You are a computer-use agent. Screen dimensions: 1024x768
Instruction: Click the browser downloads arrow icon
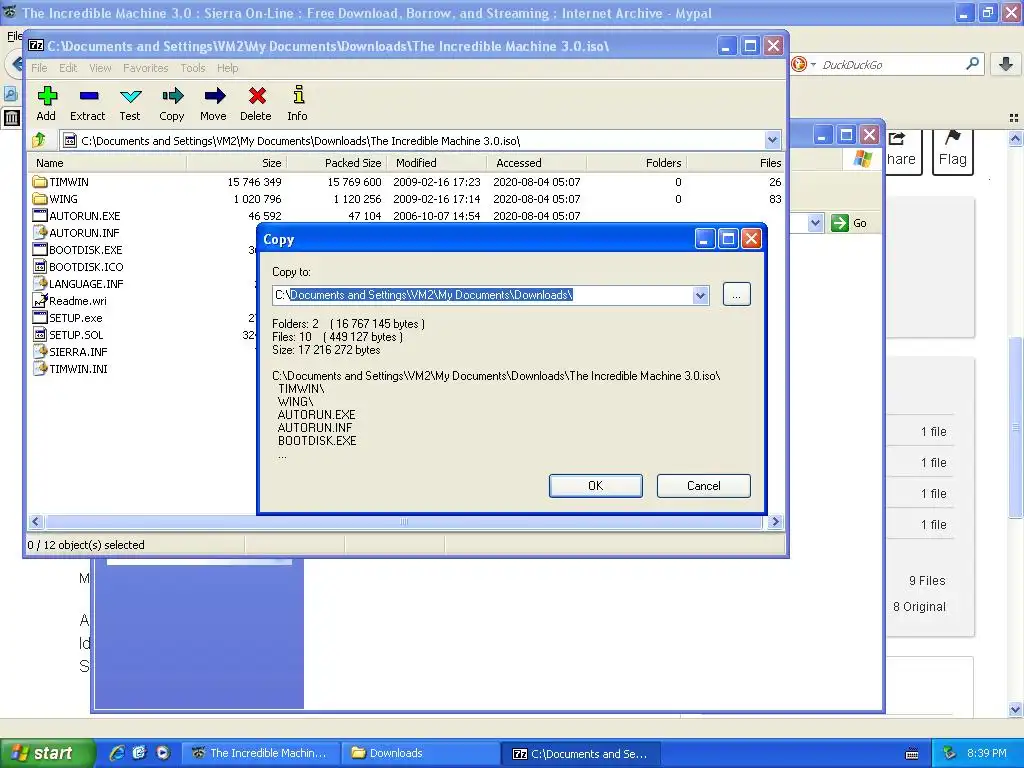1006,64
